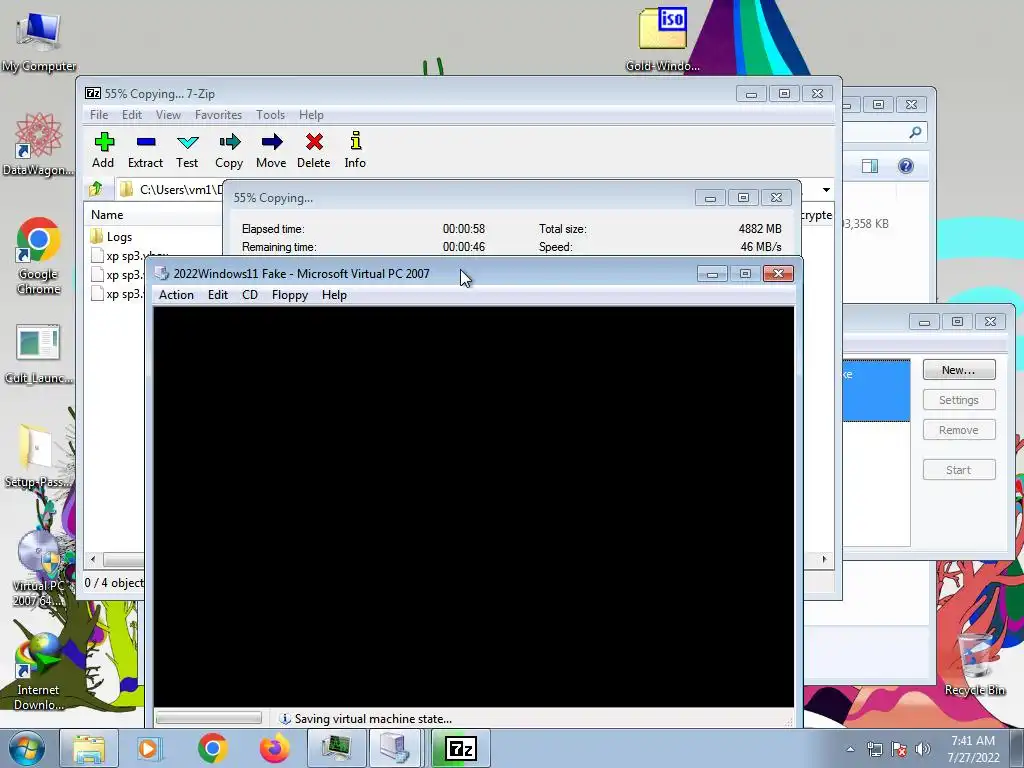The height and width of the screenshot is (768, 1024).
Task: Click Settings in Virtual PC Console
Action: [959, 400]
